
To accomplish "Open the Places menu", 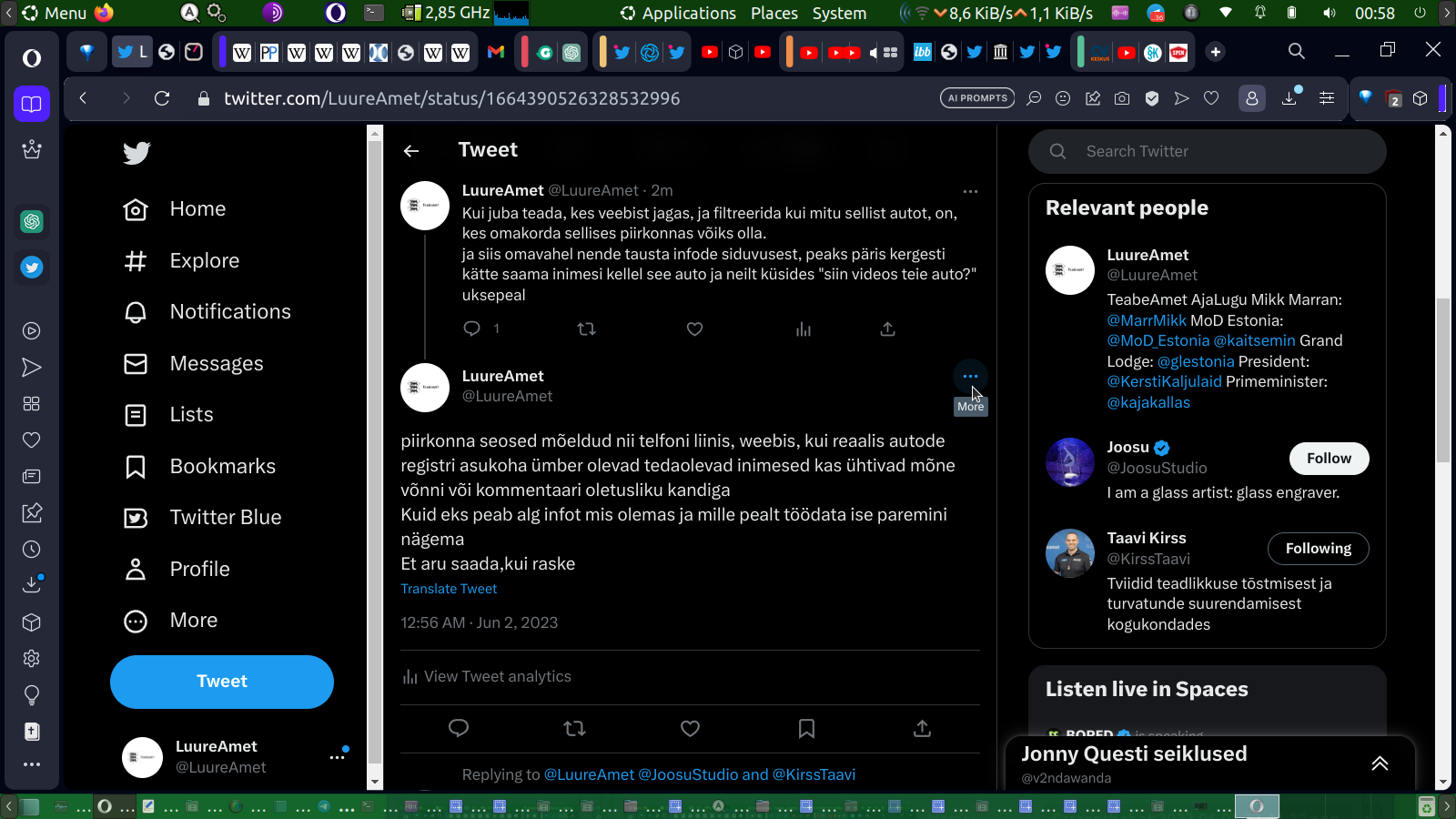I will pyautogui.click(x=774, y=14).
